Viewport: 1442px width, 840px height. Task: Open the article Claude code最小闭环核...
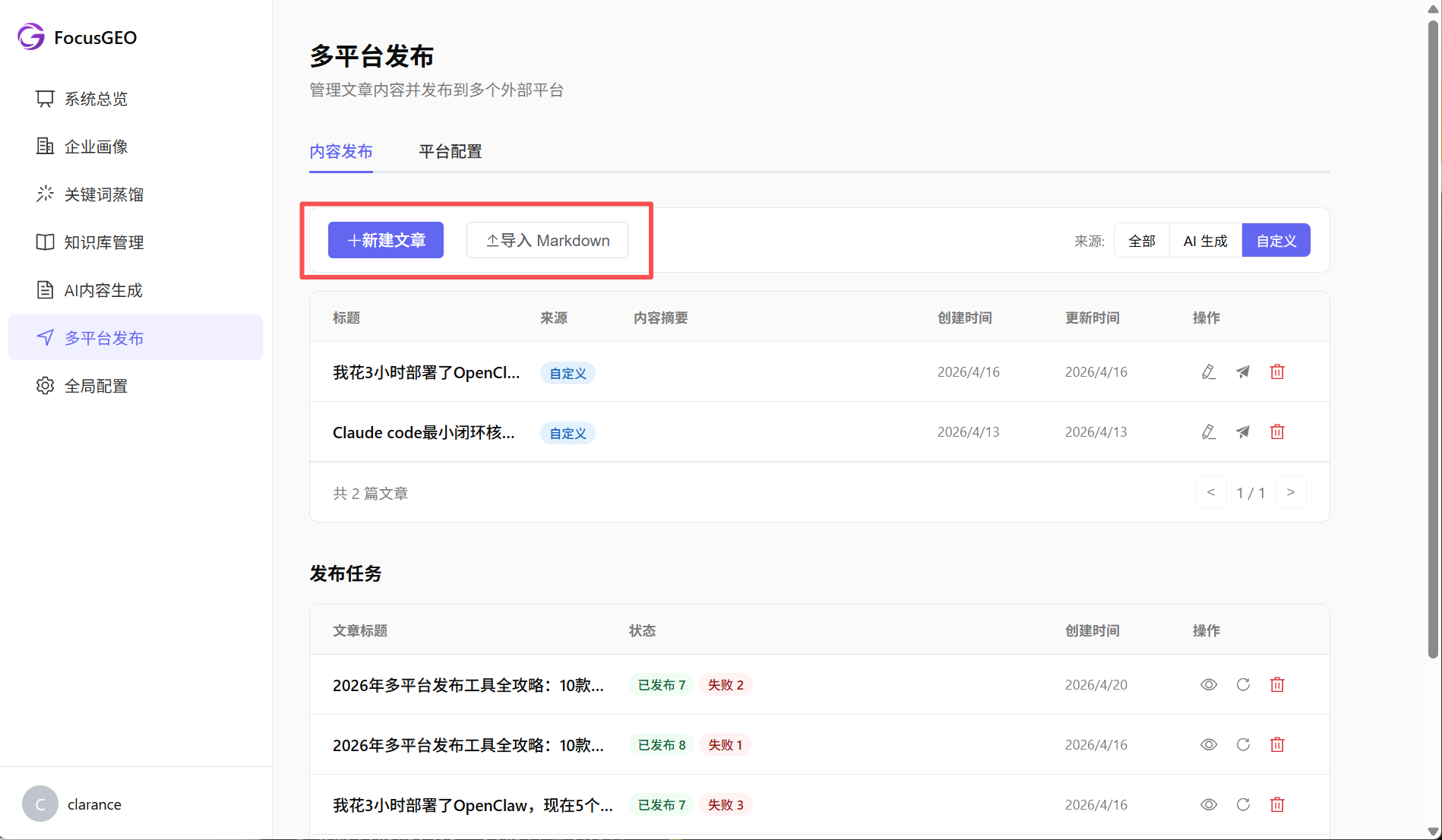(x=424, y=432)
